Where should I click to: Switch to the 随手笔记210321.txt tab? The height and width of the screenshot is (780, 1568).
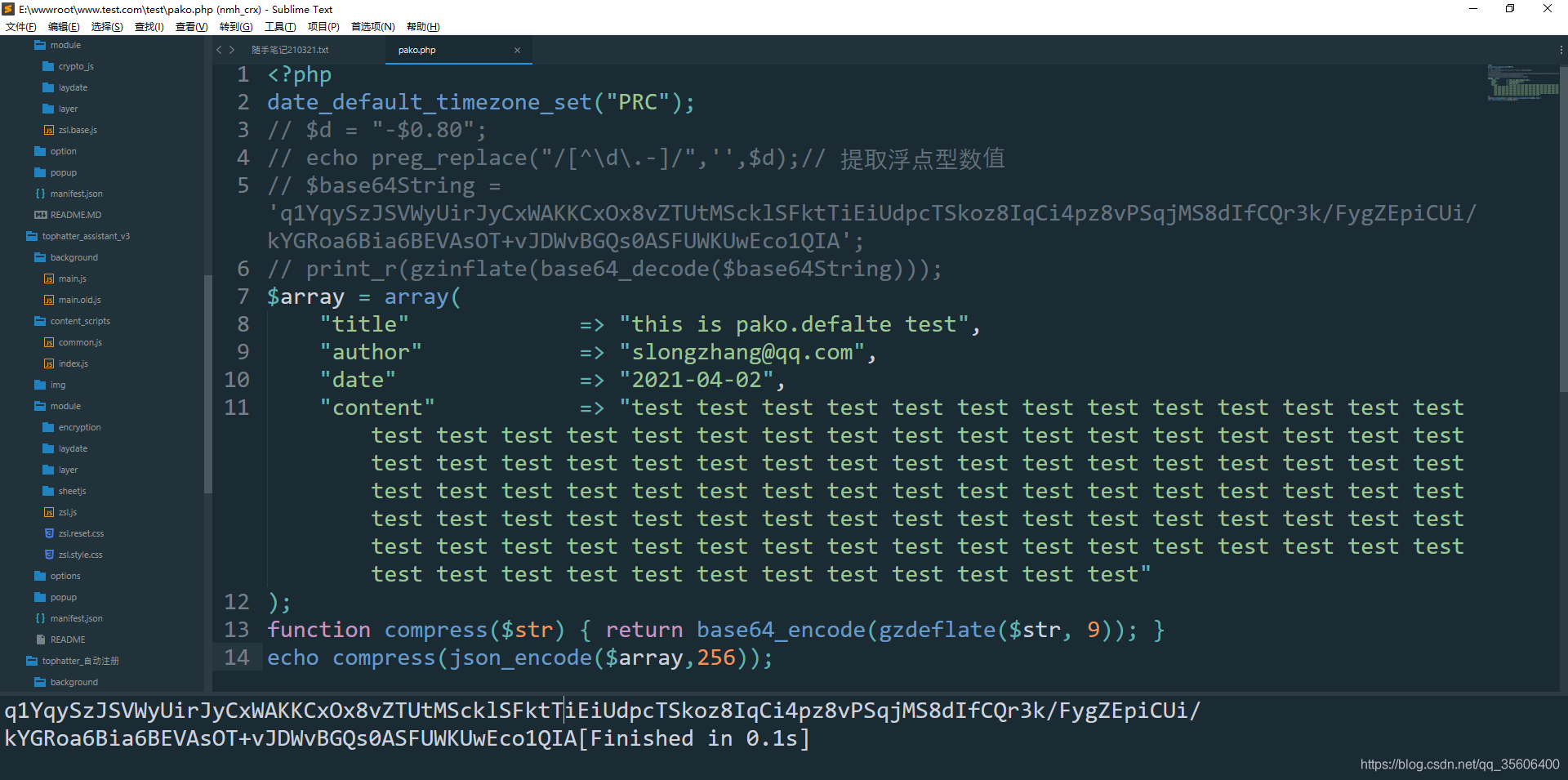click(x=290, y=50)
